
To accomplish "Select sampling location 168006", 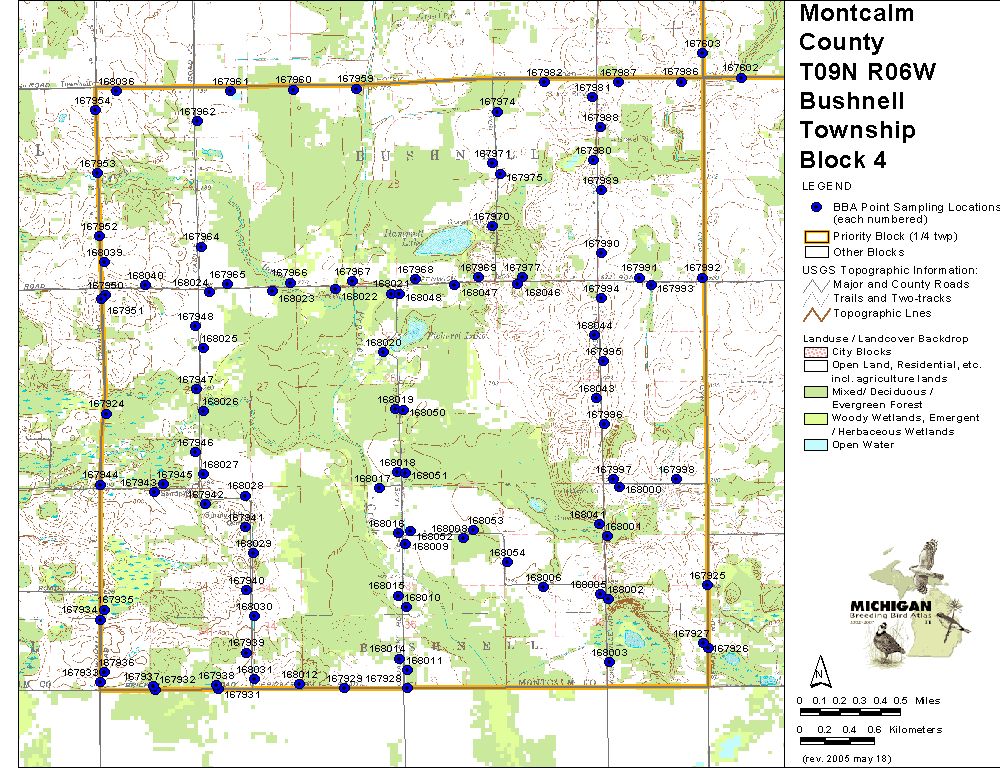I will tap(543, 587).
